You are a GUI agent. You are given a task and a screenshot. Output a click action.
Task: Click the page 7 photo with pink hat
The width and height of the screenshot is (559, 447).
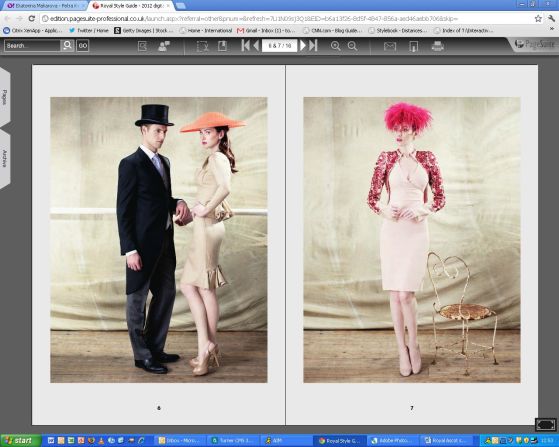[x=412, y=240]
